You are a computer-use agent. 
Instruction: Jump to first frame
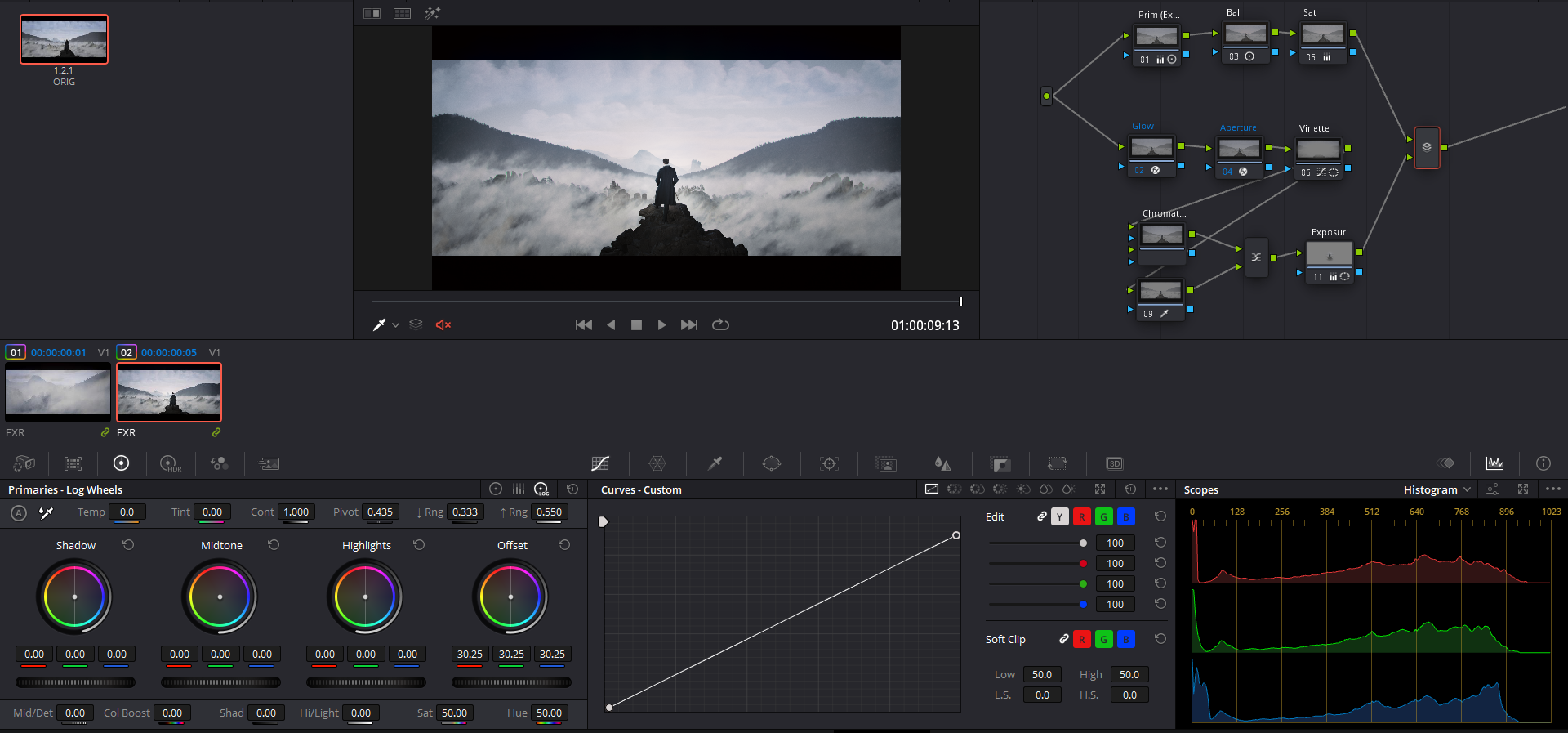584,324
